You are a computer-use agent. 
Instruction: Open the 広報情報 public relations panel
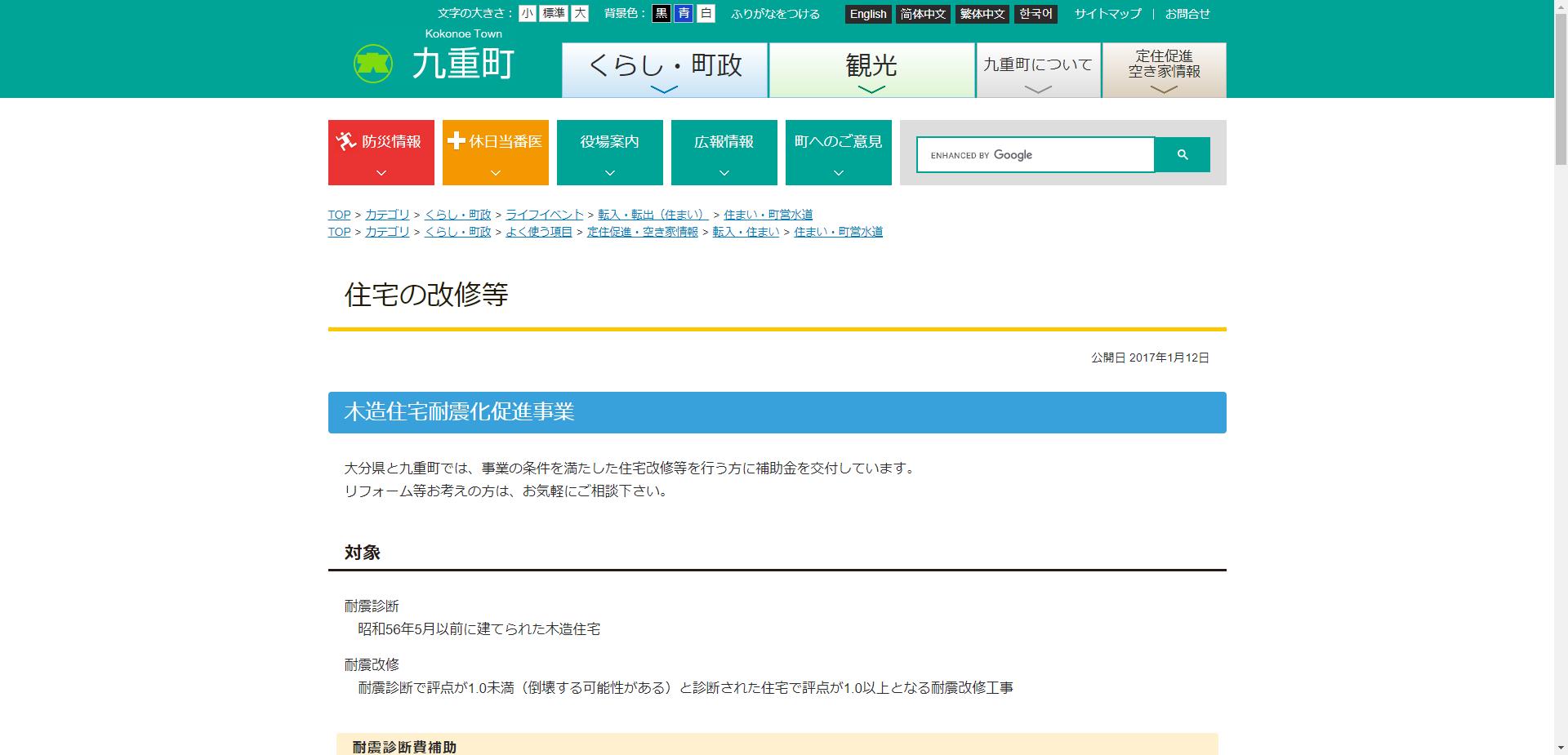[724, 153]
